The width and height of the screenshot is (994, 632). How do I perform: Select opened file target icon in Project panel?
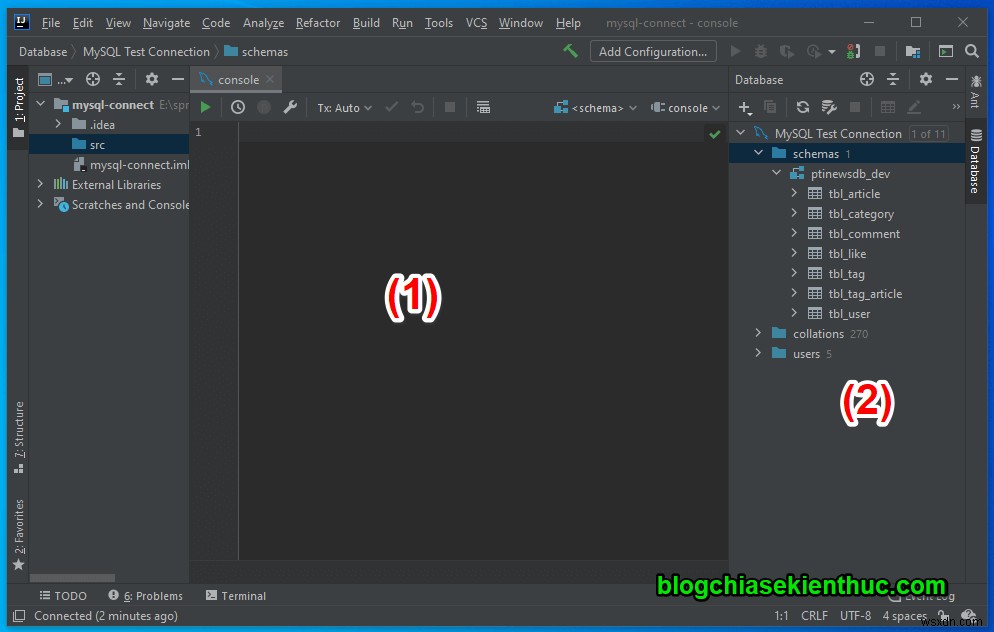[x=93, y=79]
